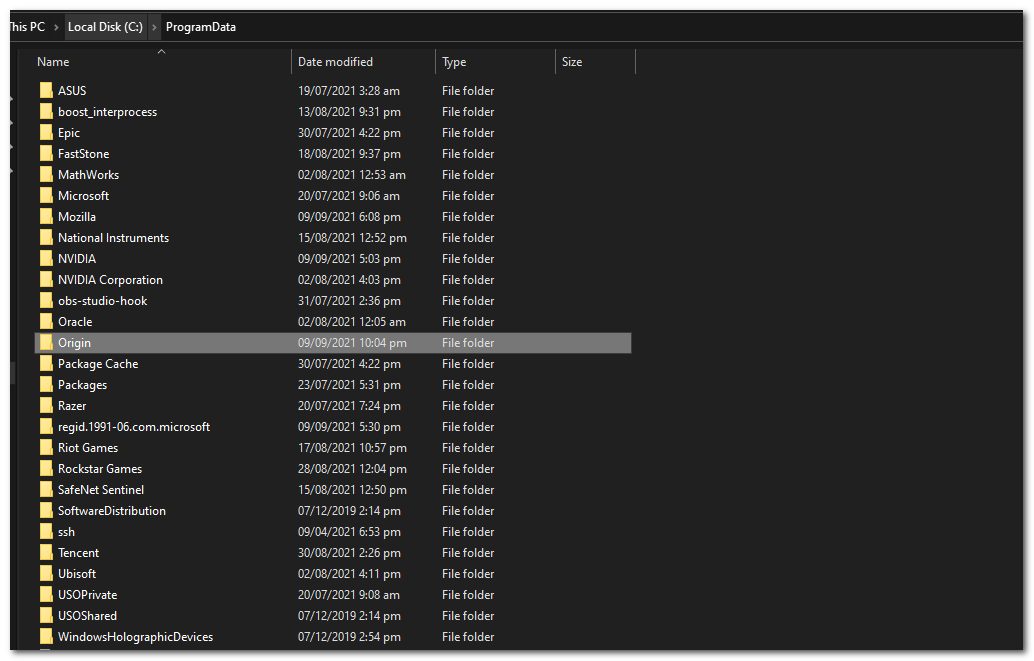1034x661 pixels.
Task: Click the ASUS folder icon
Action: pyautogui.click(x=46, y=90)
